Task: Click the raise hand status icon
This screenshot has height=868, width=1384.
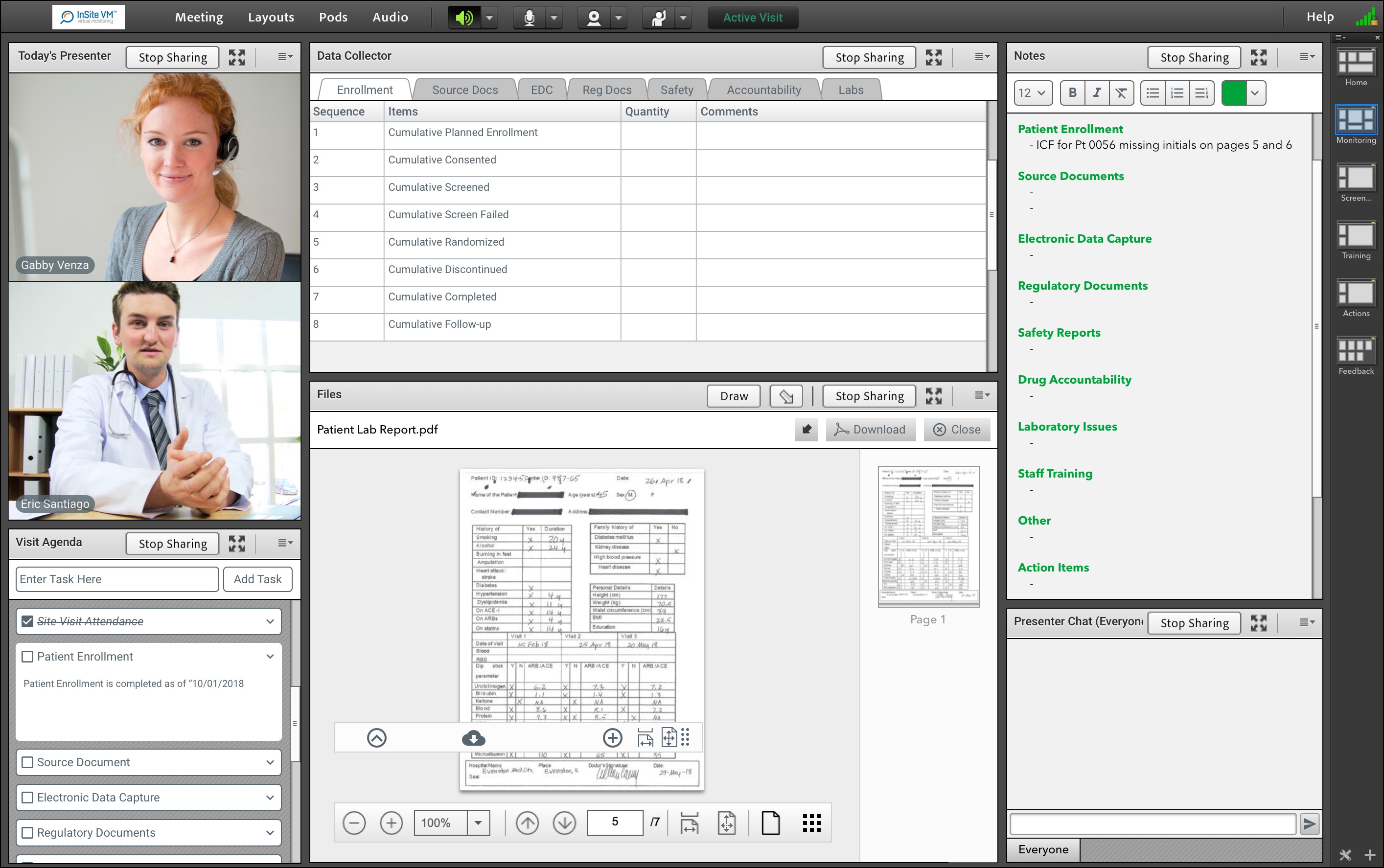Action: click(x=658, y=18)
